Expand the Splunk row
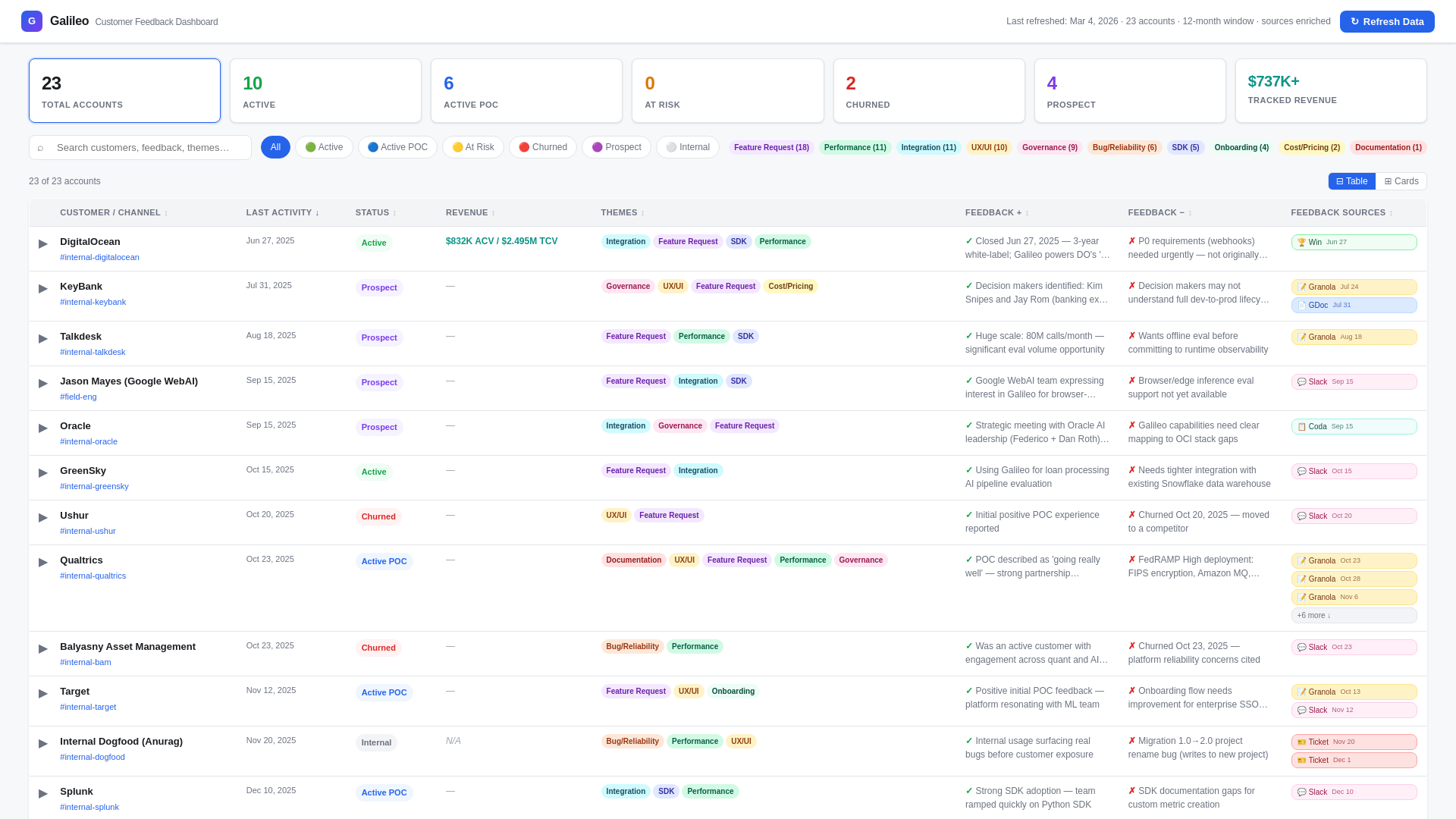The image size is (1456, 819). tap(43, 793)
